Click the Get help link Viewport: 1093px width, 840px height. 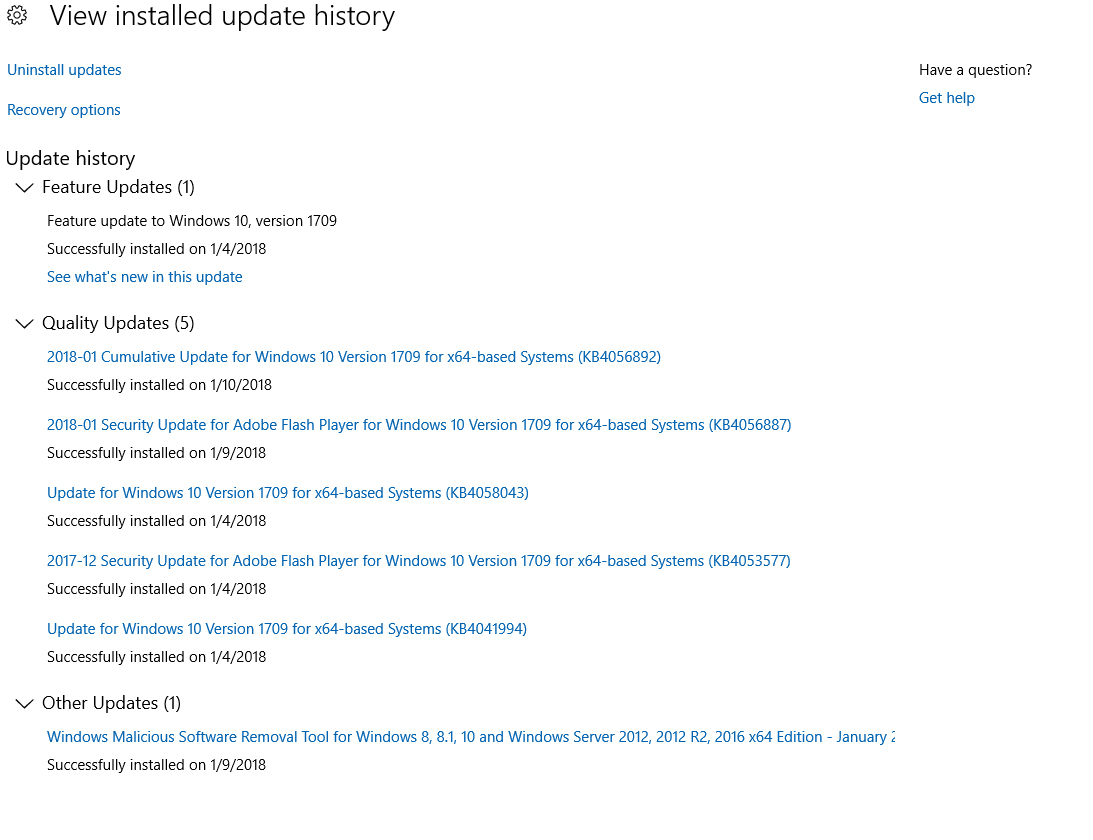[946, 98]
